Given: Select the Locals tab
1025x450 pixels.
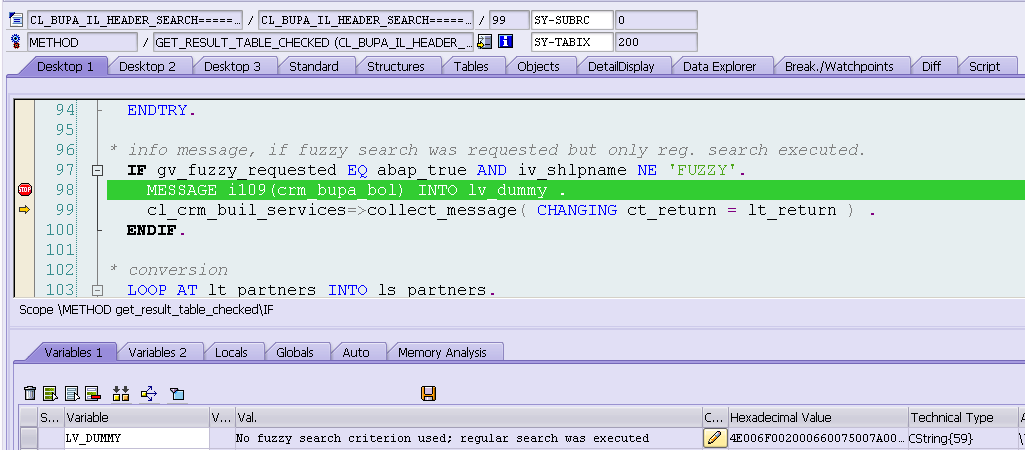Looking at the screenshot, I should click(231, 352).
